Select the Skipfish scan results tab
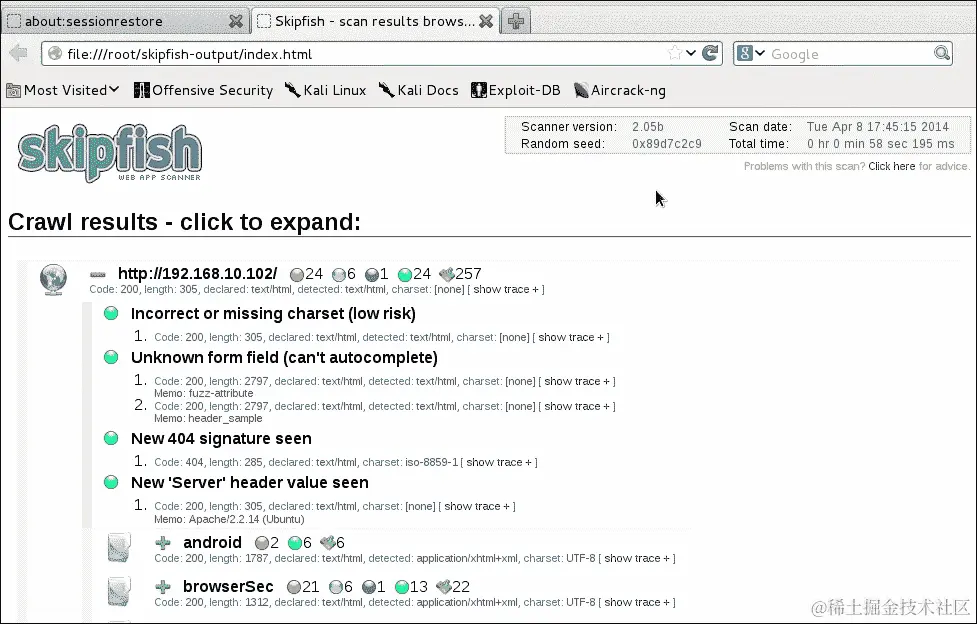The height and width of the screenshot is (624, 977). 375,21
